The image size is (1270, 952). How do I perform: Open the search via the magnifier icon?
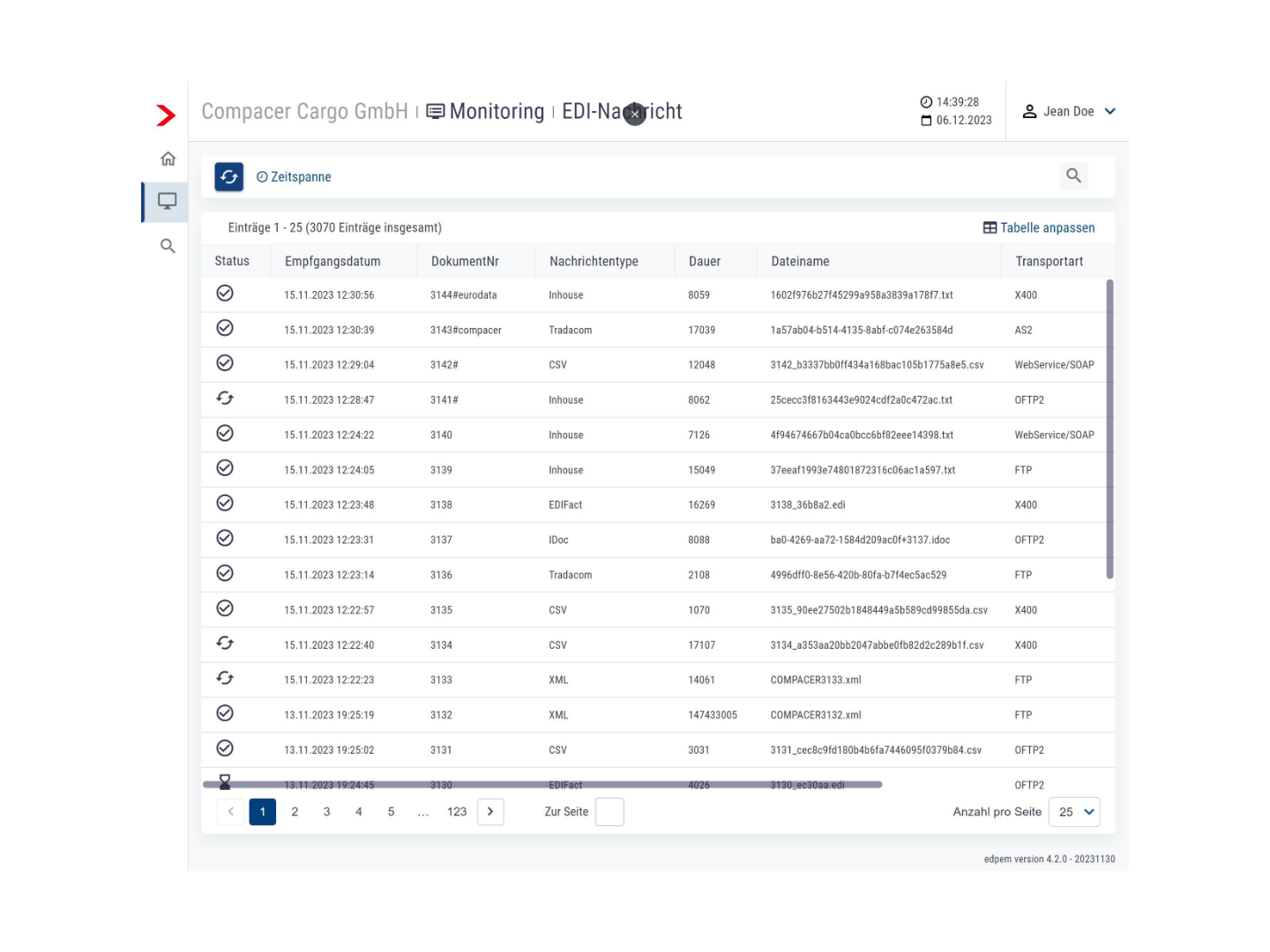(1073, 175)
